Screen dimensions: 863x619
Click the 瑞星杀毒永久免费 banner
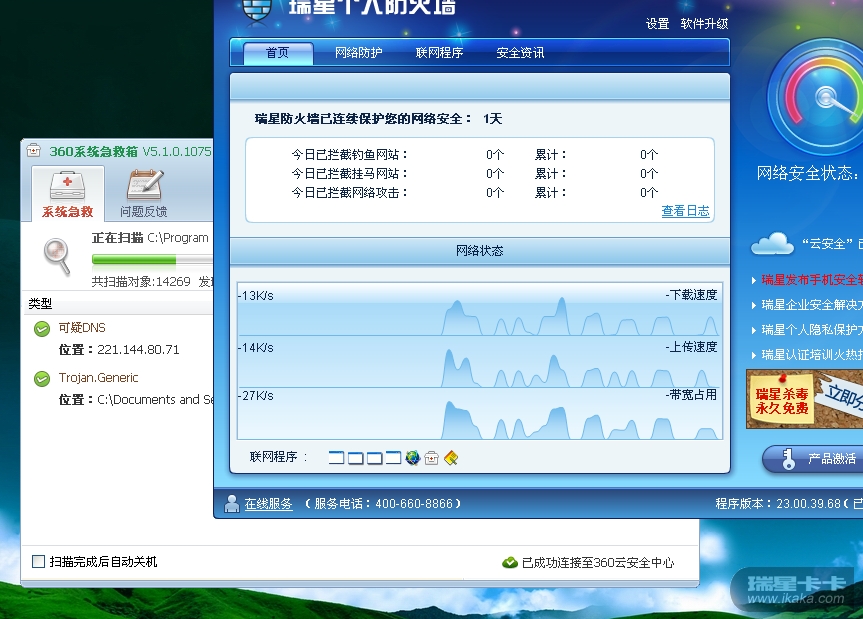(x=805, y=399)
